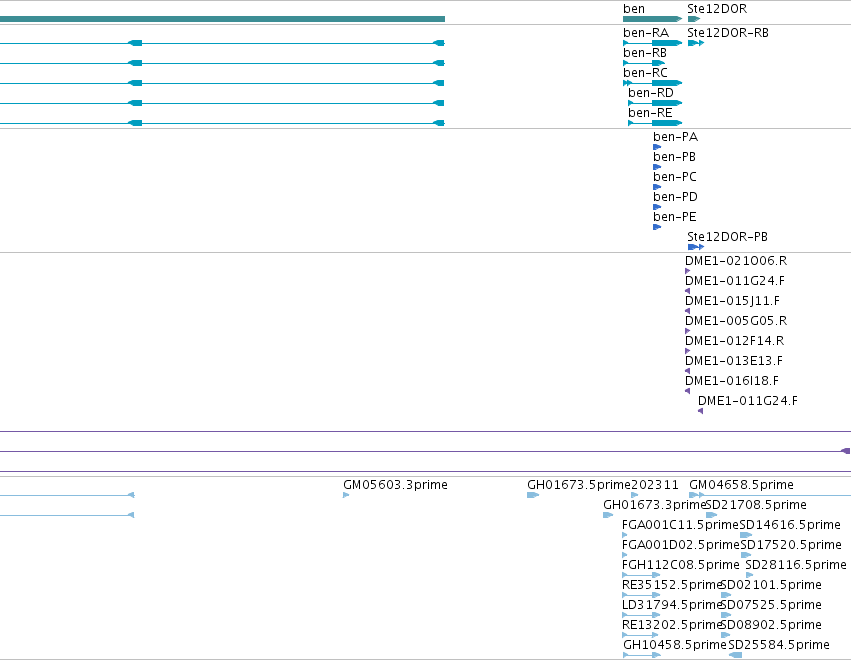Click the ben-RA transcript label
Viewport: 851px width, 660px height.
[x=646, y=33]
